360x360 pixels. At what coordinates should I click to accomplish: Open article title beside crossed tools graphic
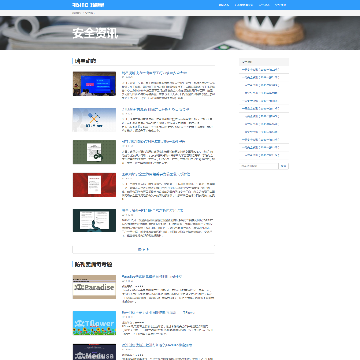tap(156, 109)
